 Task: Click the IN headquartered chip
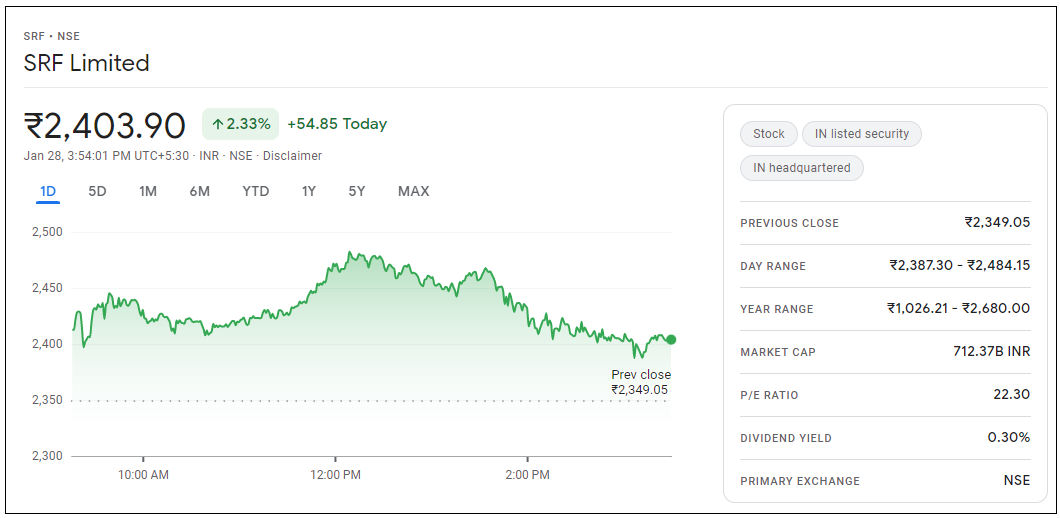[x=802, y=168]
